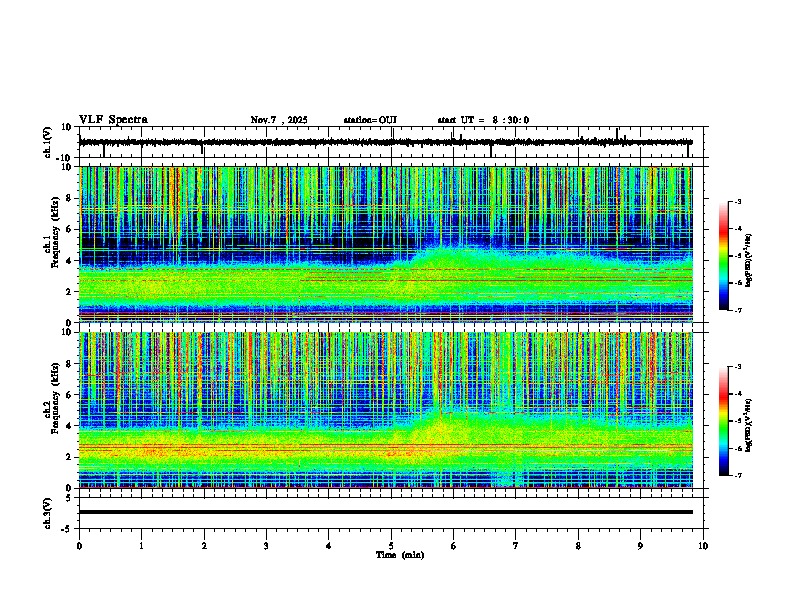Screen dimensions: 792x612
Task: Click the ch.2 spectrogram color scale bar
Action: coord(724,421)
